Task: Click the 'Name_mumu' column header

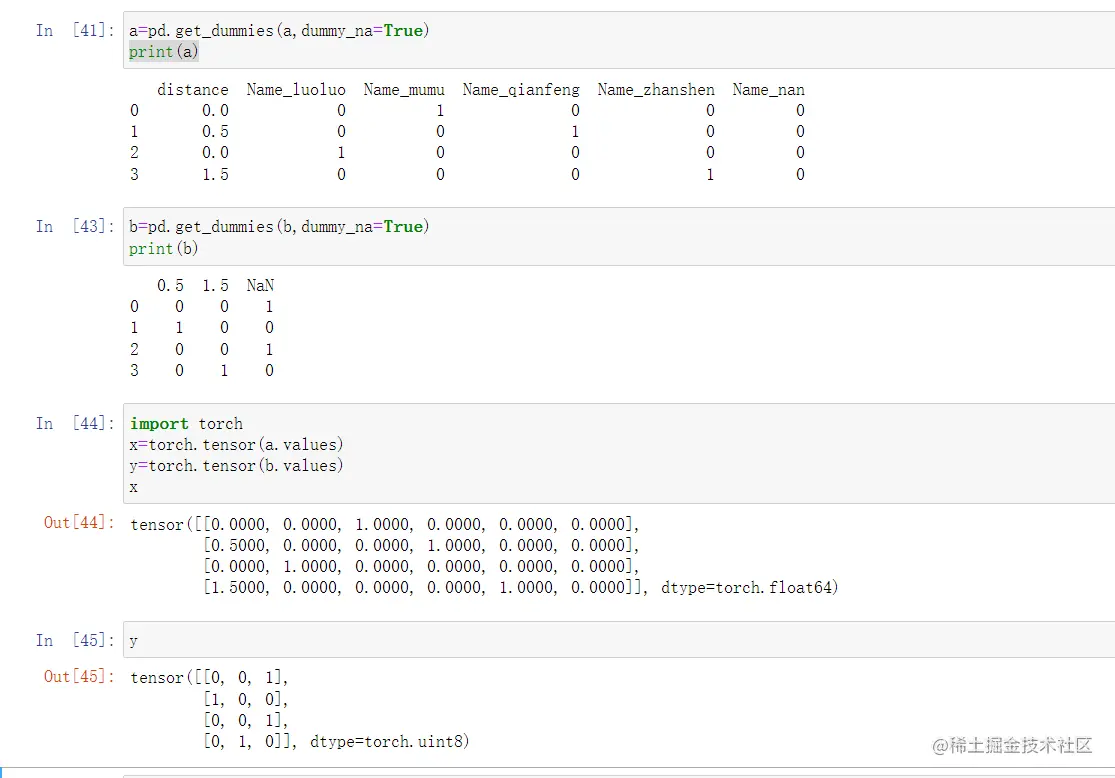Action: click(x=404, y=90)
